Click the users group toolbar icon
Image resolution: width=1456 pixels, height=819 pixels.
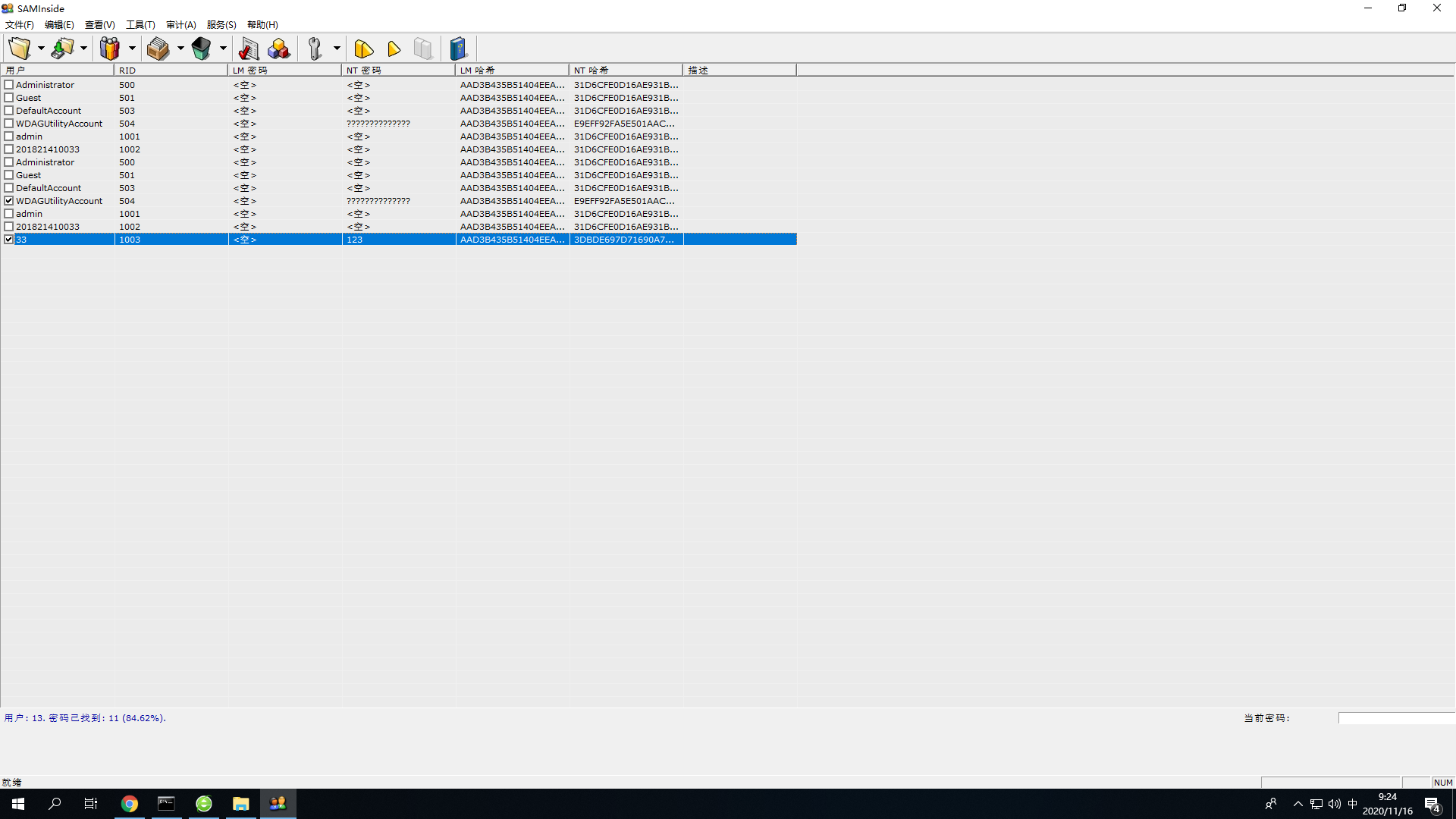click(110, 49)
